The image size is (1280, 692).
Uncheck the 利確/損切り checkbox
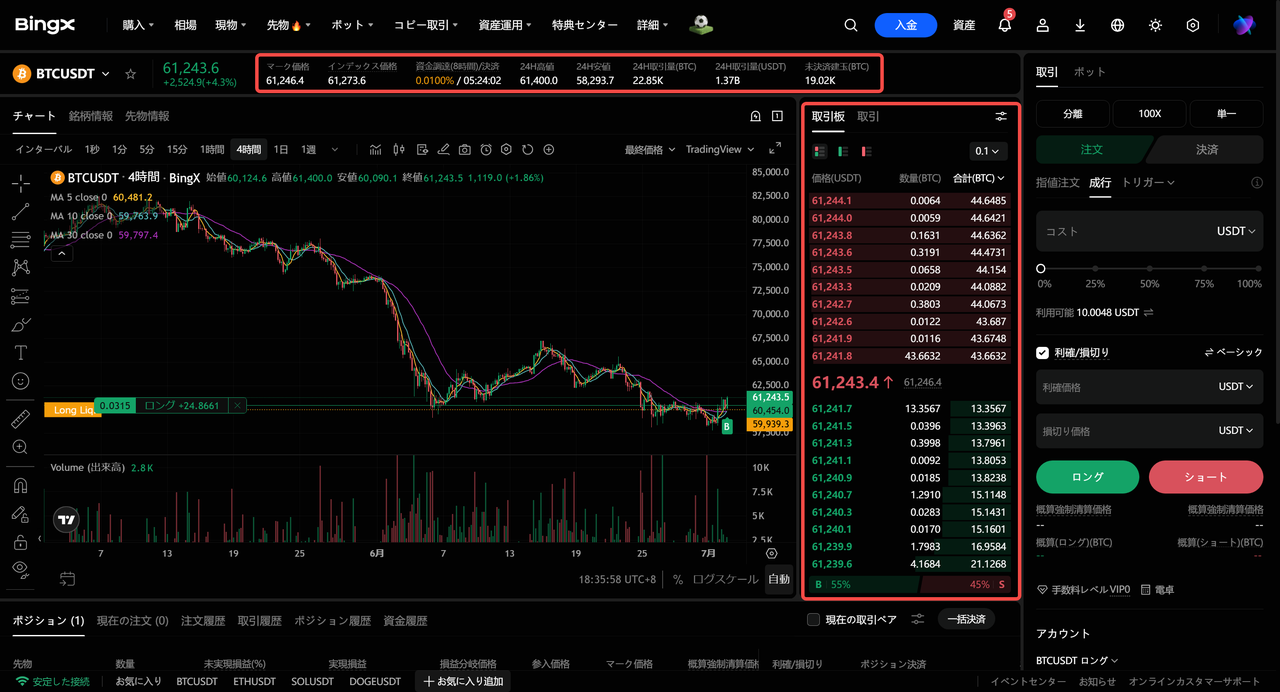tap(1043, 353)
